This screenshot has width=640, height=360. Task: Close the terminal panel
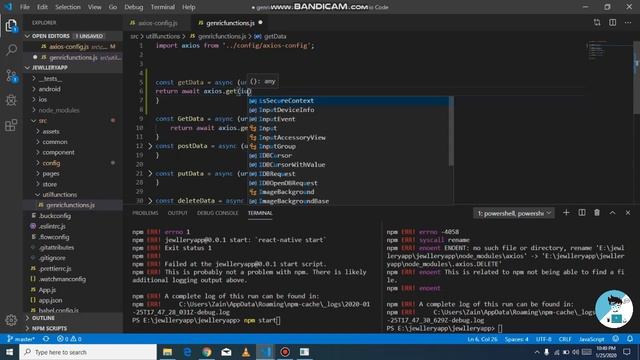(628, 213)
